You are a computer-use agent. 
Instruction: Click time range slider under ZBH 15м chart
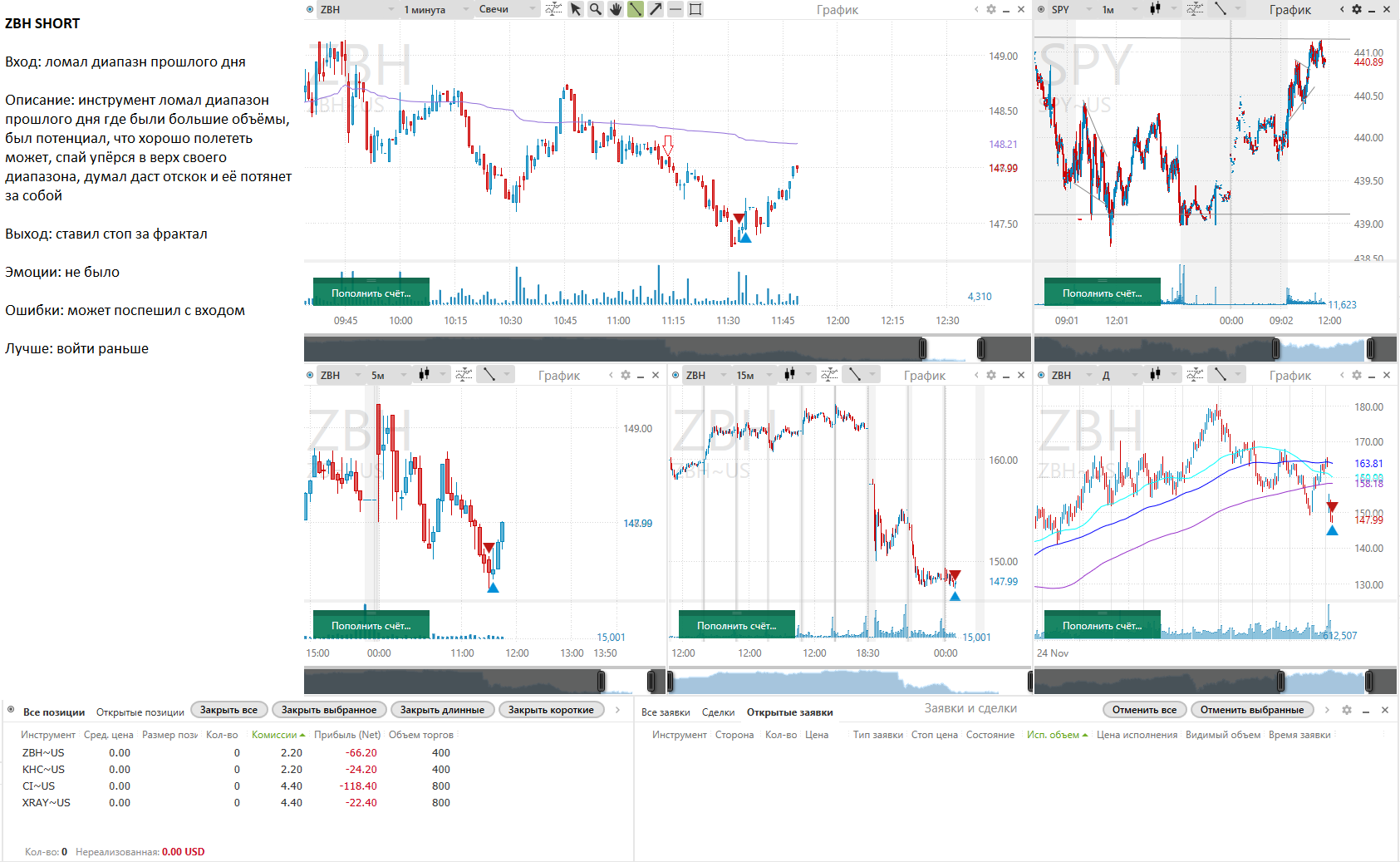click(850, 682)
